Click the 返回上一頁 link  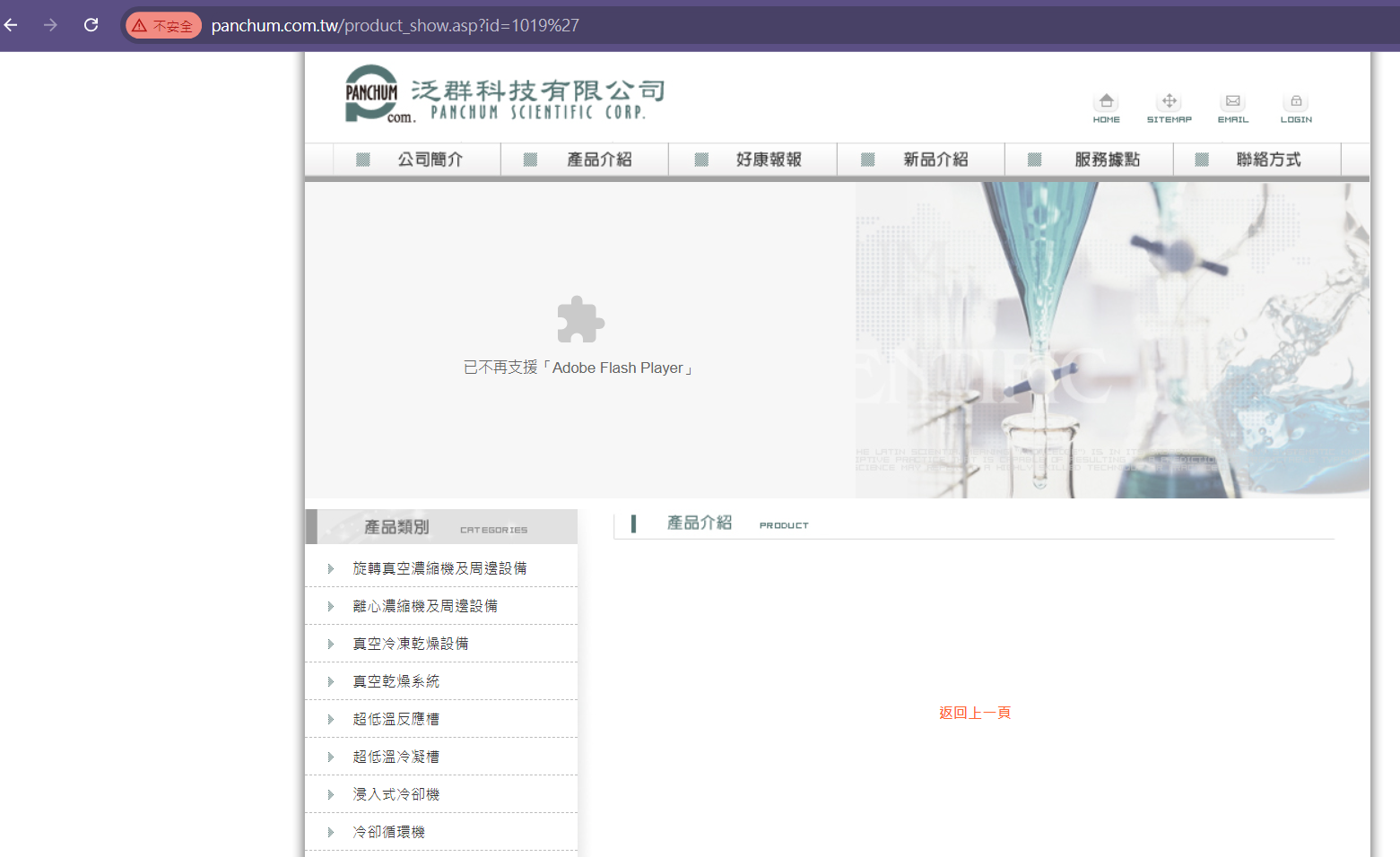pyautogui.click(x=975, y=713)
